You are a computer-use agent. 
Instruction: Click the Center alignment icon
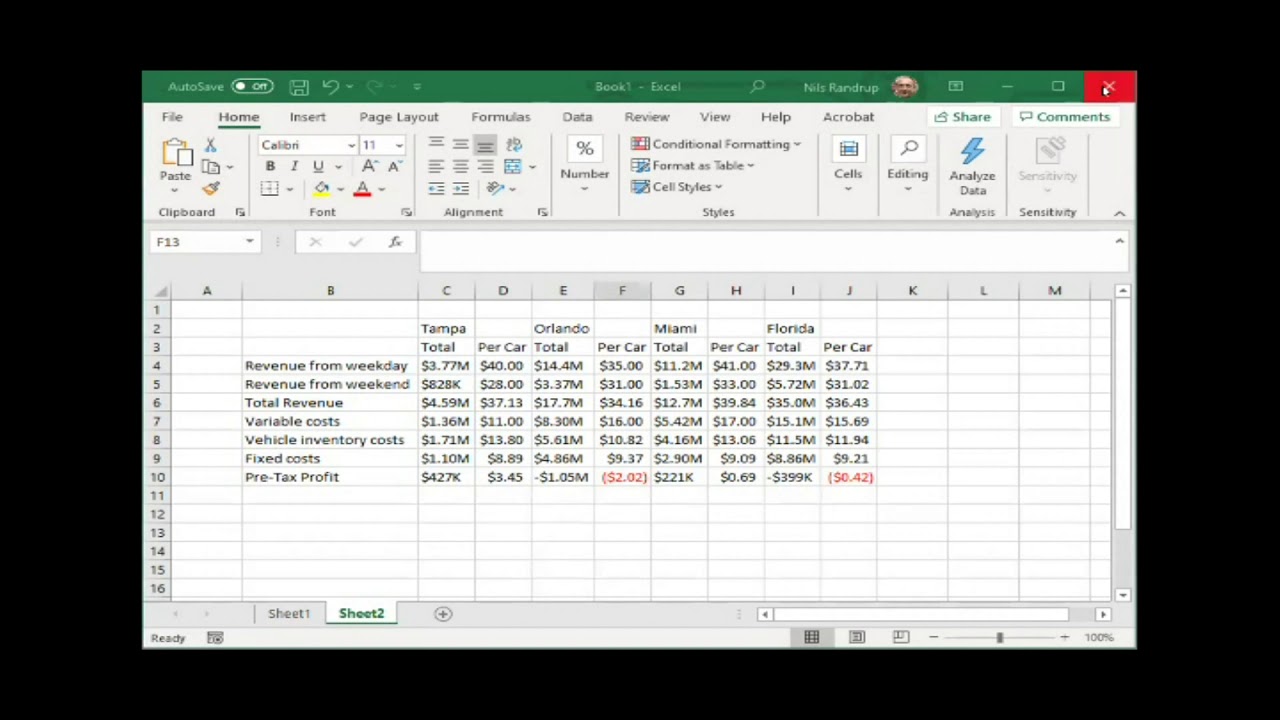click(x=460, y=167)
